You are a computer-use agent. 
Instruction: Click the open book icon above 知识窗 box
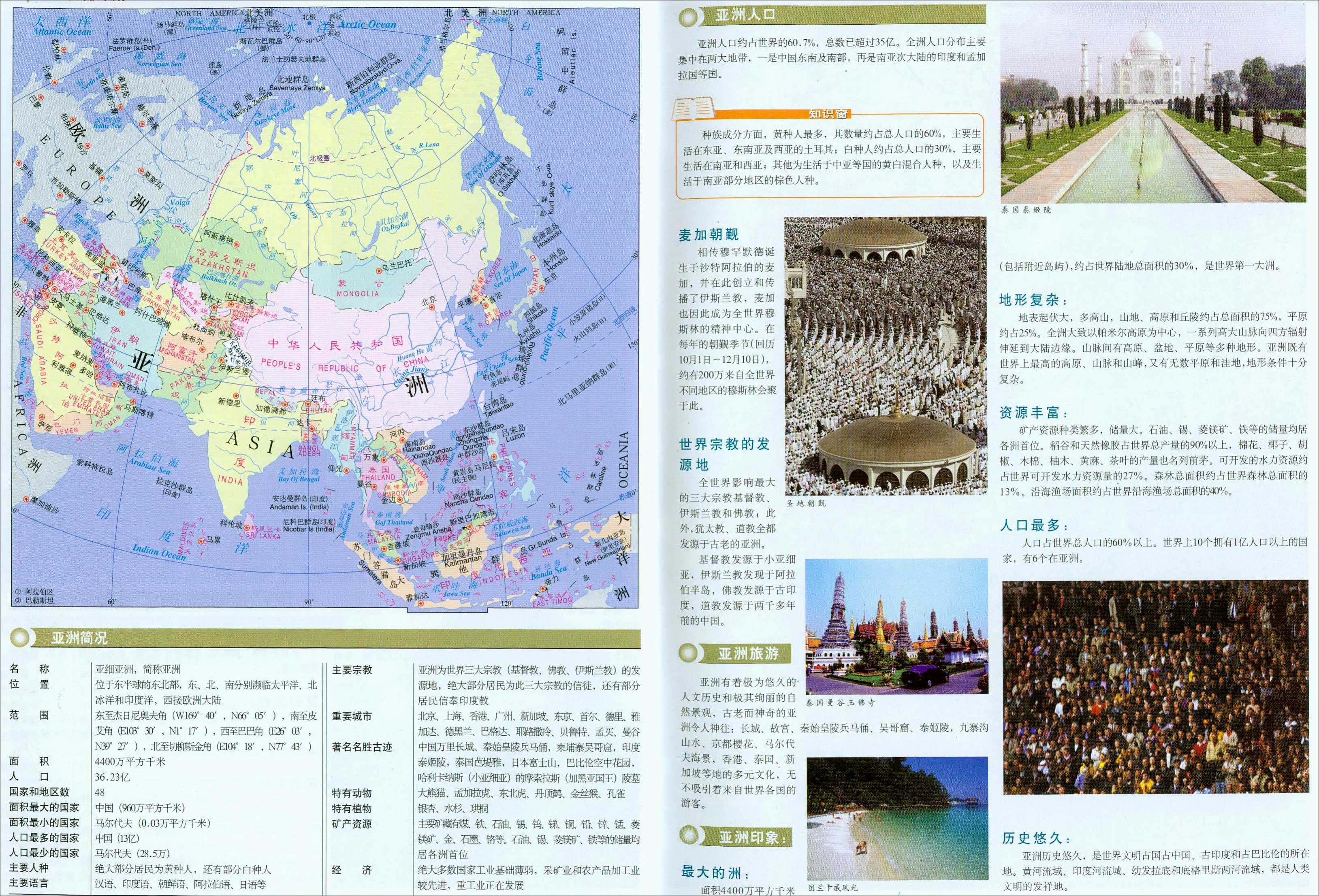pyautogui.click(x=694, y=108)
